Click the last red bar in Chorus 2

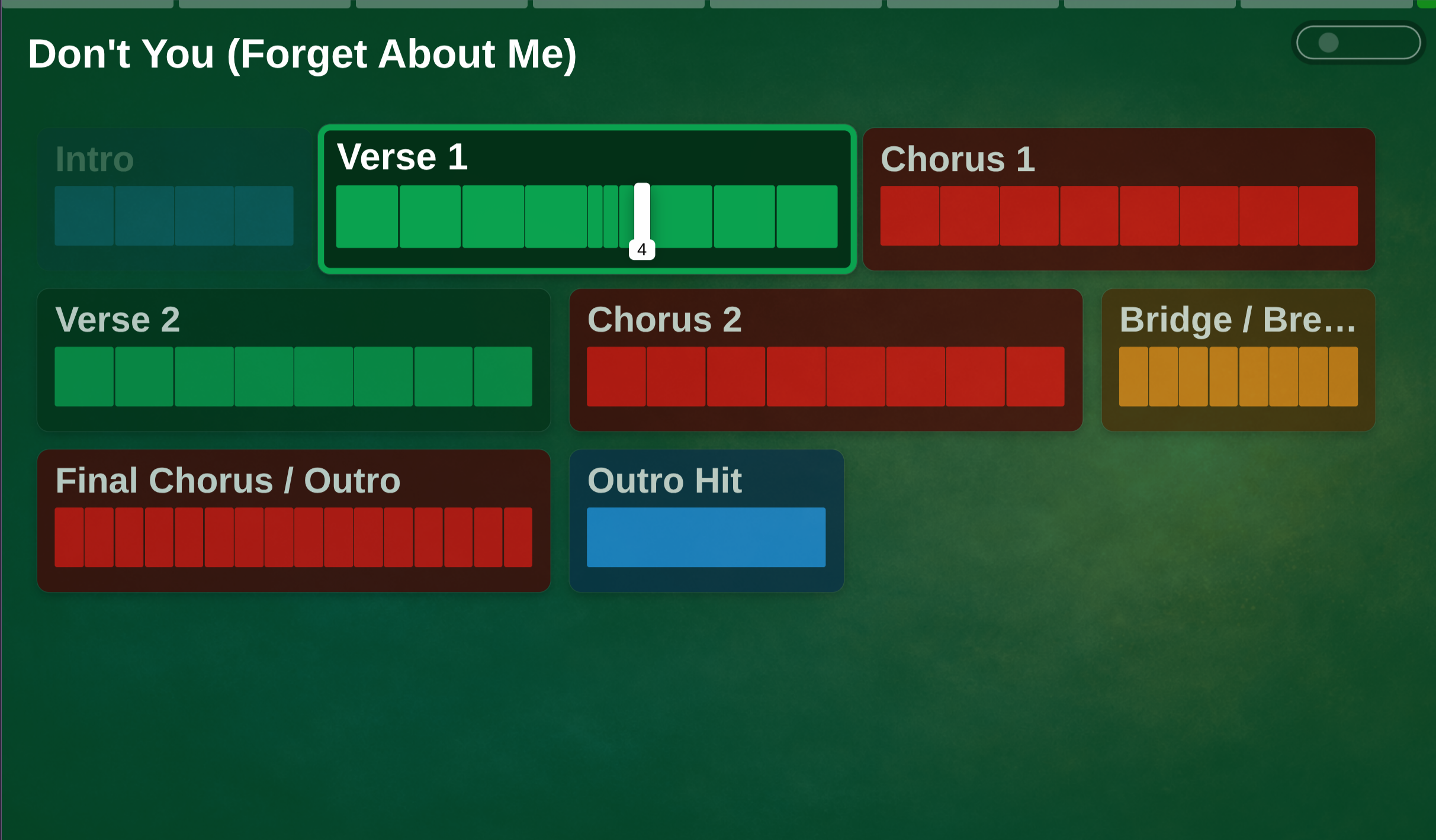tap(1035, 376)
